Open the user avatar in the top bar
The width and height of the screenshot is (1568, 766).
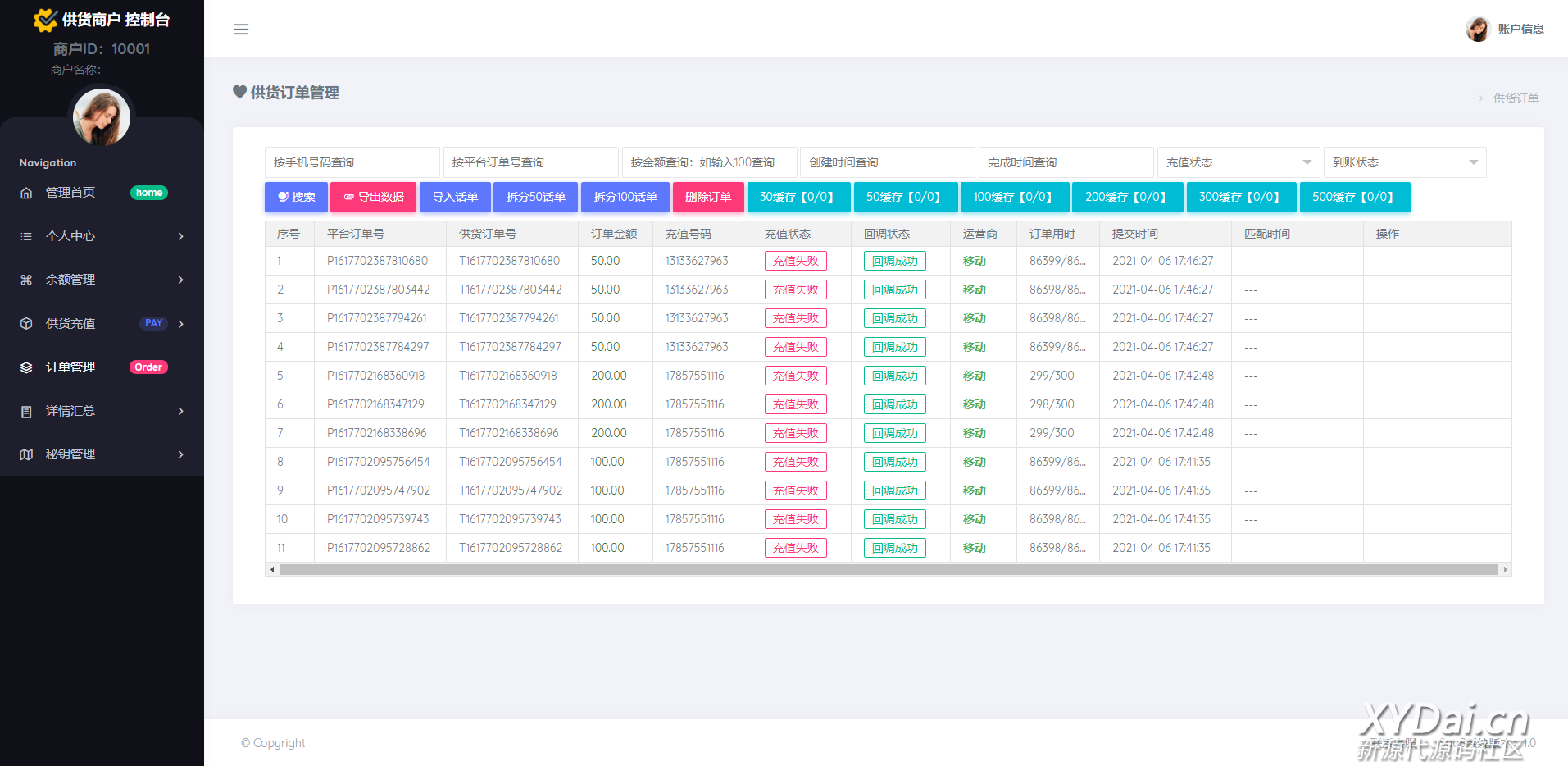click(x=1477, y=30)
